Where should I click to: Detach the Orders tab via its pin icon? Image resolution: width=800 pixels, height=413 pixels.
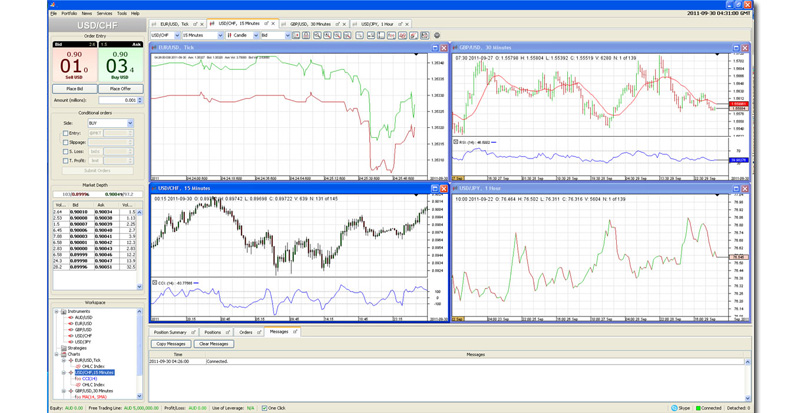tap(259, 332)
